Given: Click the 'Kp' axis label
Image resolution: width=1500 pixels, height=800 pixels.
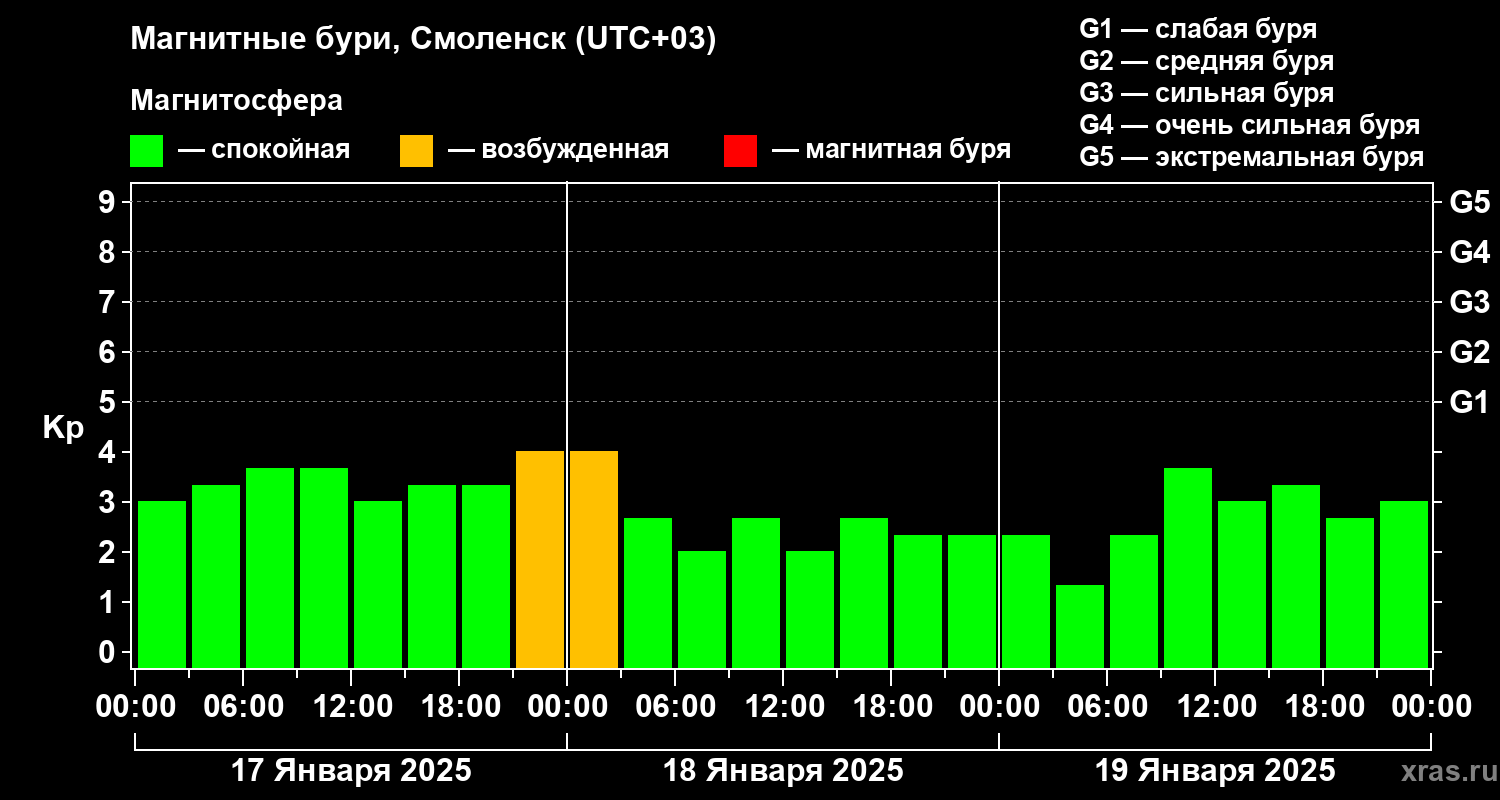Looking at the screenshot, I should pyautogui.click(x=63, y=428).
